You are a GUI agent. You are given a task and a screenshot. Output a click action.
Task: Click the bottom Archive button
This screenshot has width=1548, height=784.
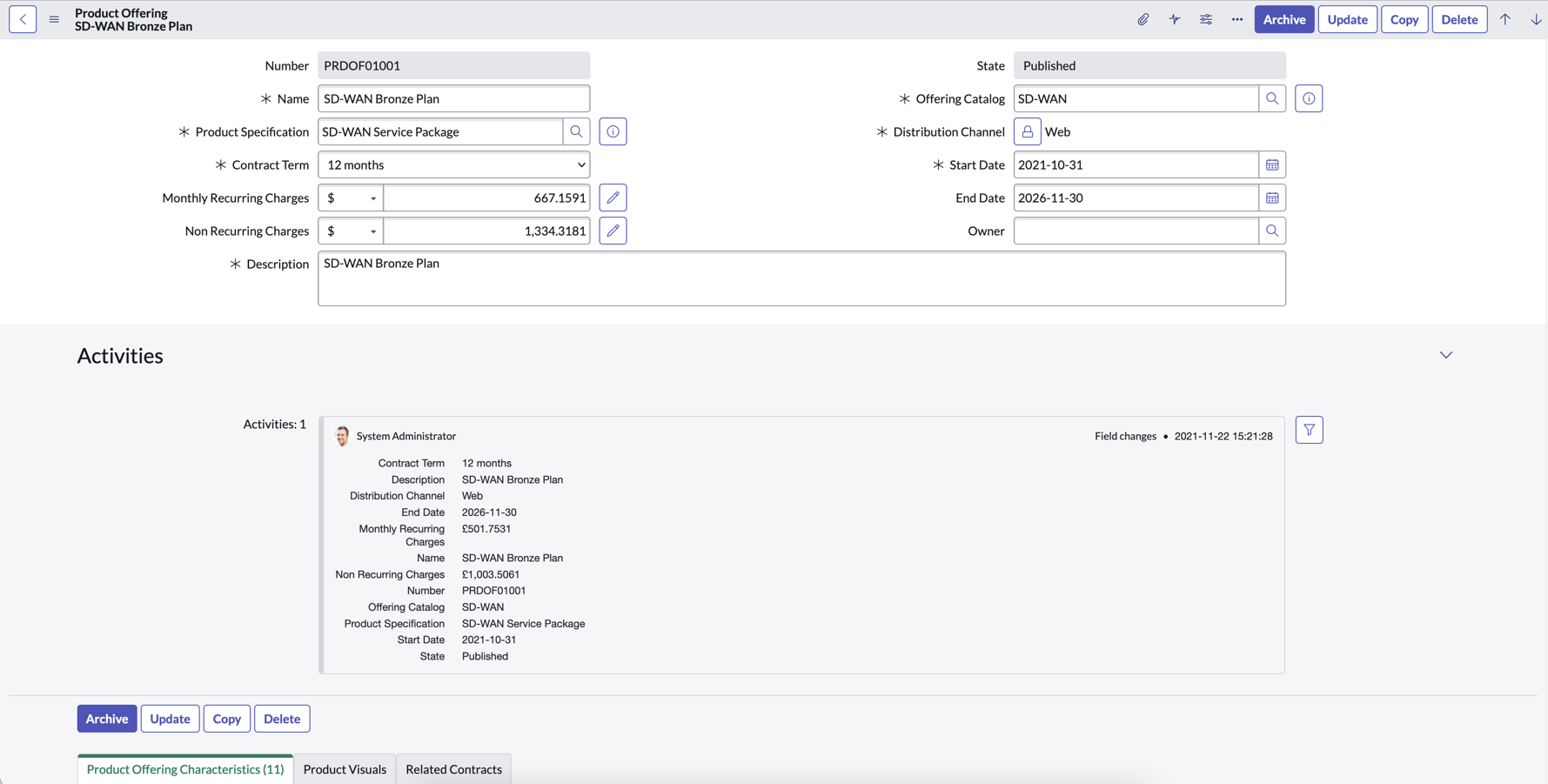click(107, 719)
